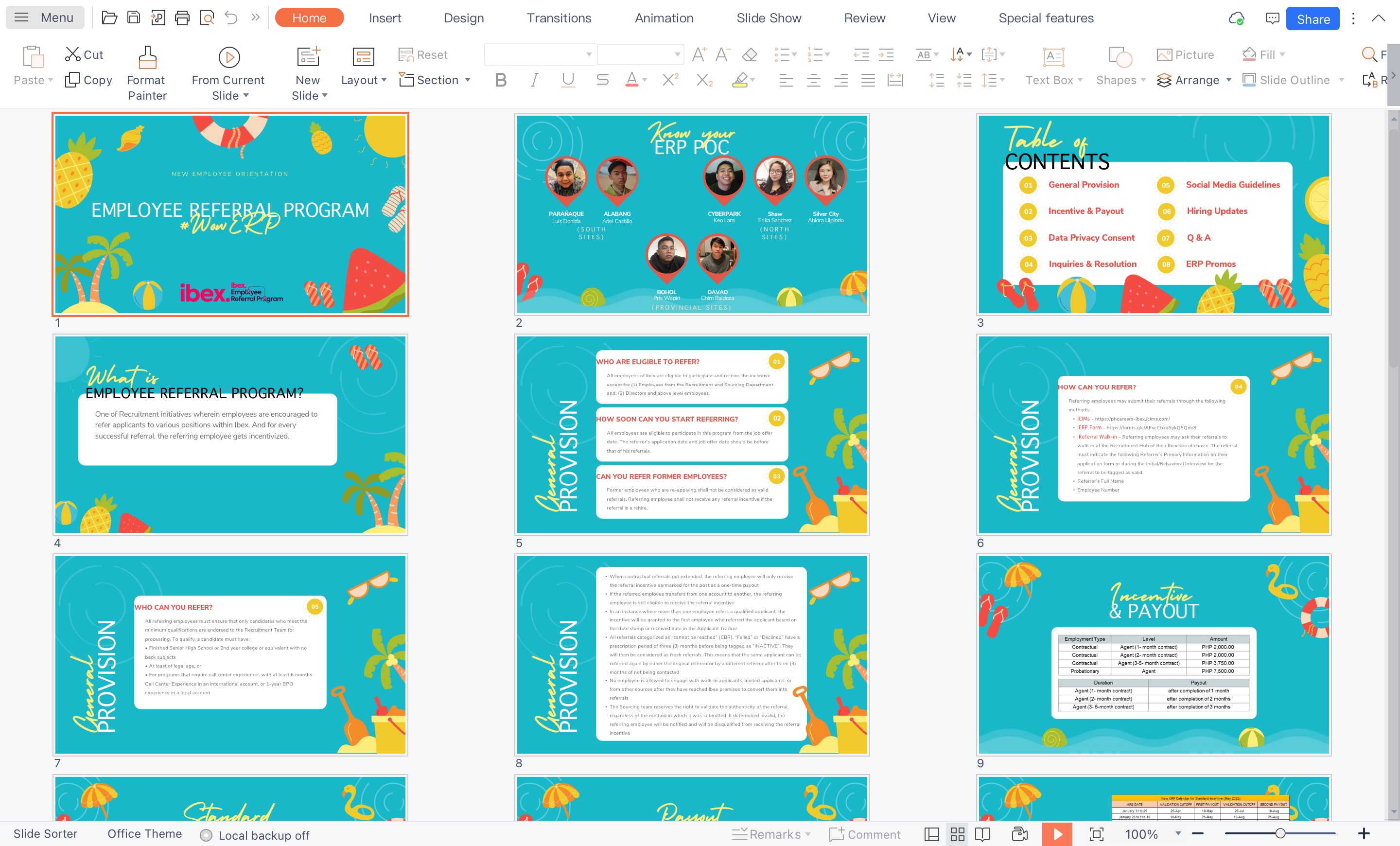Open the font name combo box
The width and height of the screenshot is (1400, 846).
pos(539,54)
